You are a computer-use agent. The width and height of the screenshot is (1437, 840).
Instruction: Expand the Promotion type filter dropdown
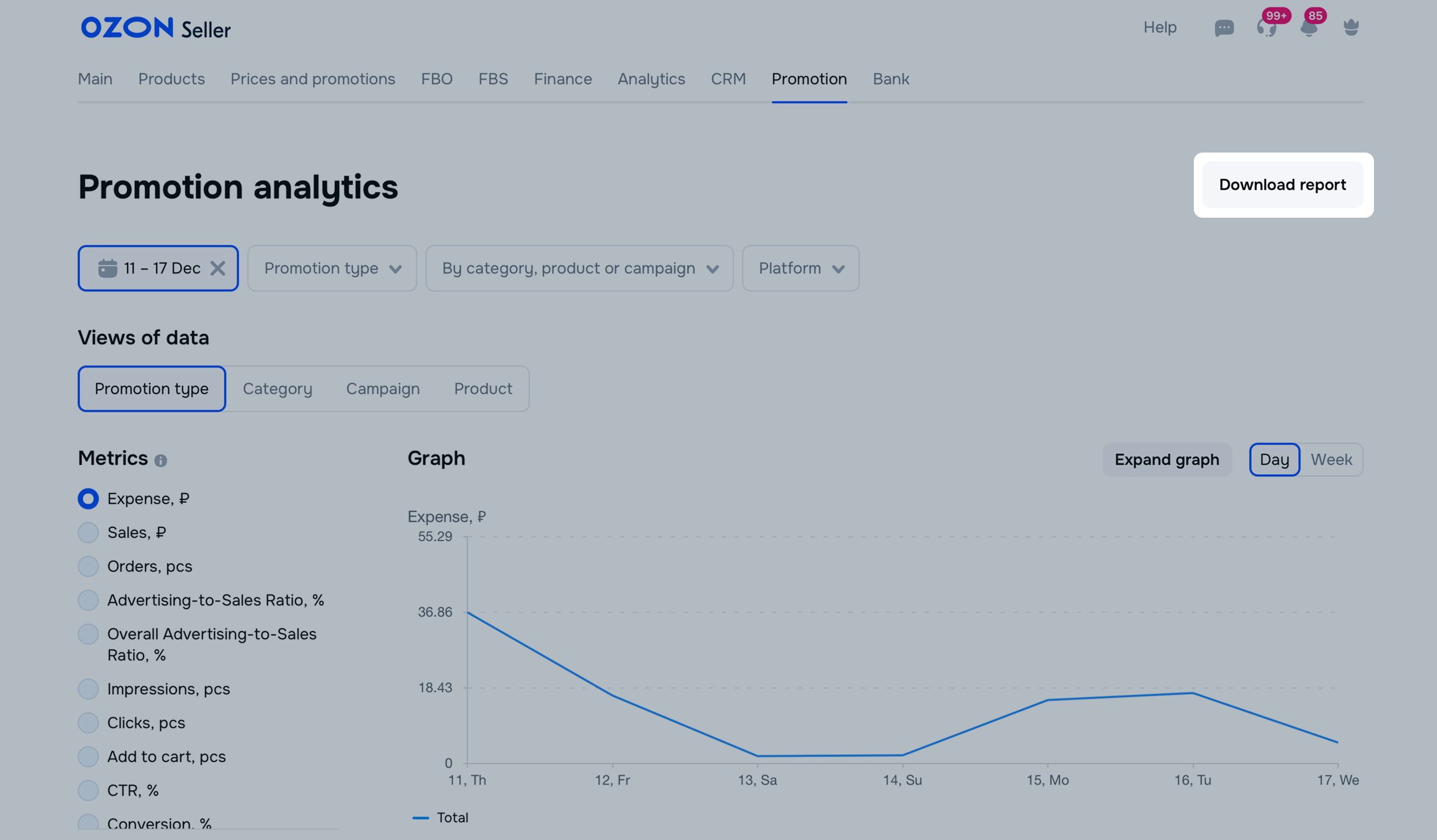tap(333, 269)
